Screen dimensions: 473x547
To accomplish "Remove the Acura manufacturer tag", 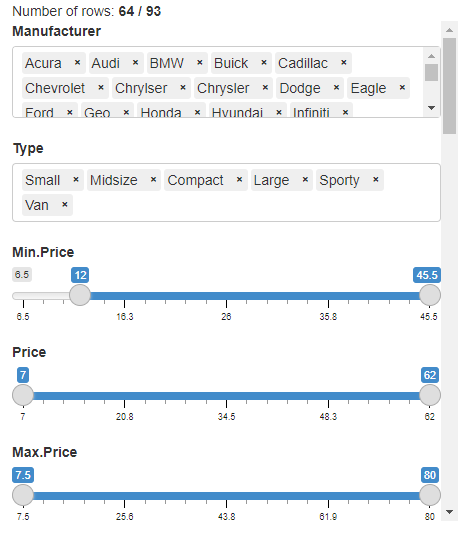I will point(77,62).
